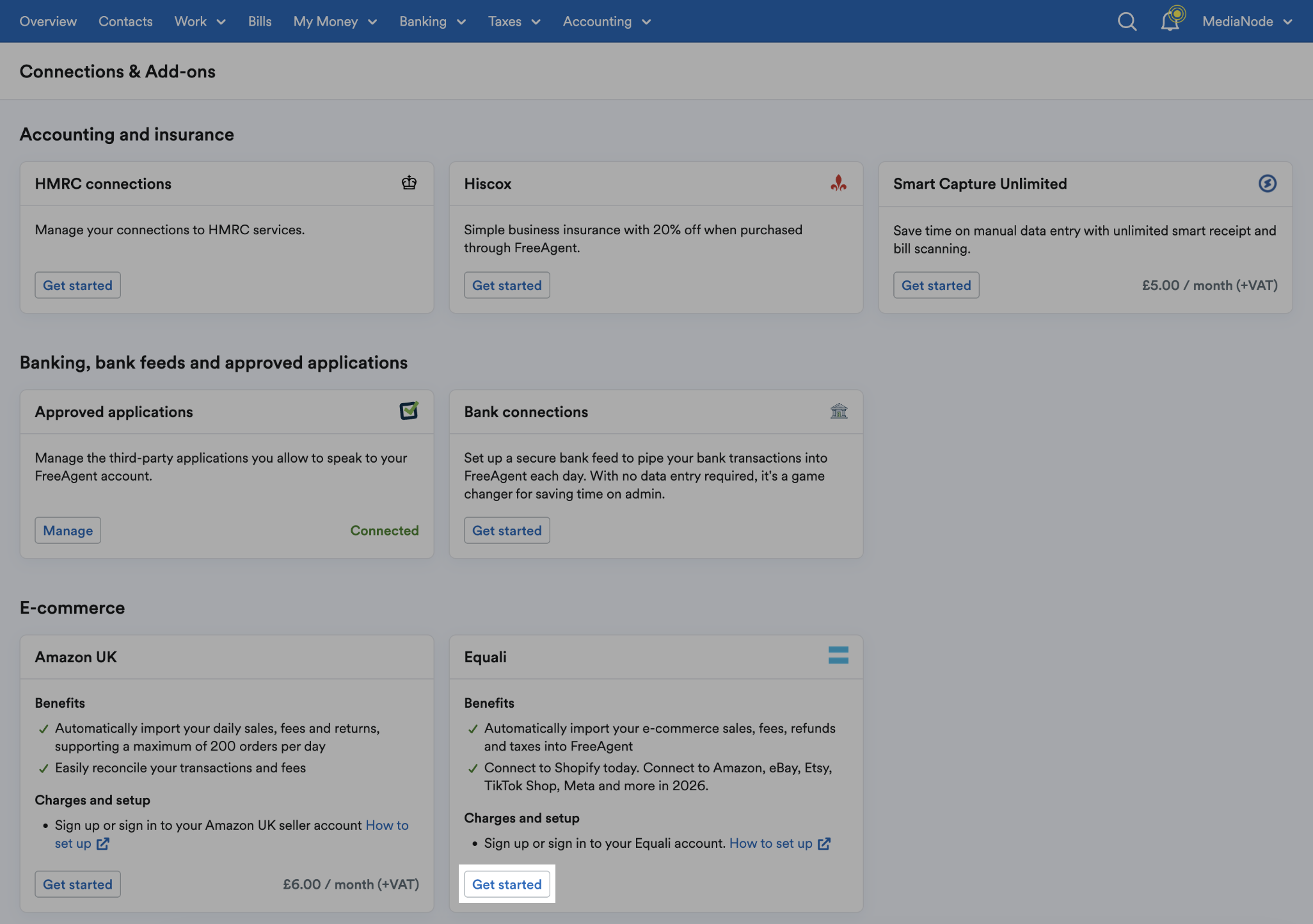Image resolution: width=1313 pixels, height=924 pixels.
Task: Click the Equali card title
Action: [485, 657]
